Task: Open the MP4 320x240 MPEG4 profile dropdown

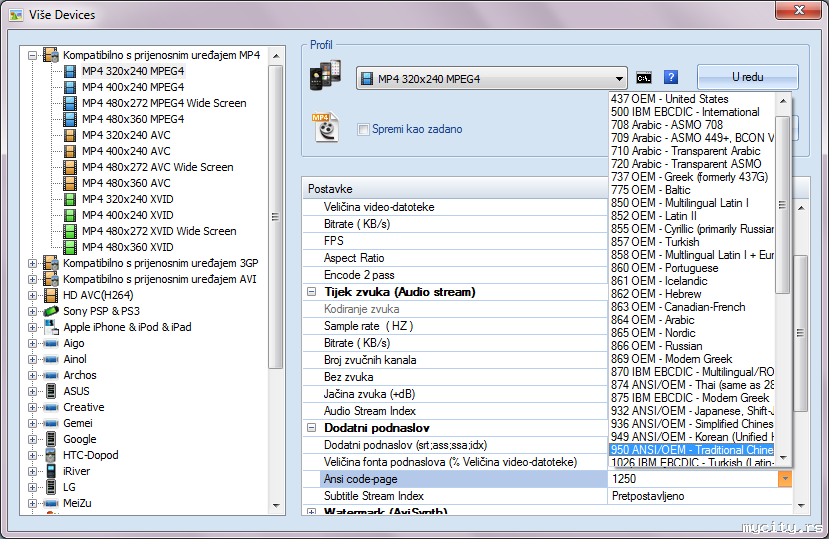Action: pyautogui.click(x=619, y=79)
